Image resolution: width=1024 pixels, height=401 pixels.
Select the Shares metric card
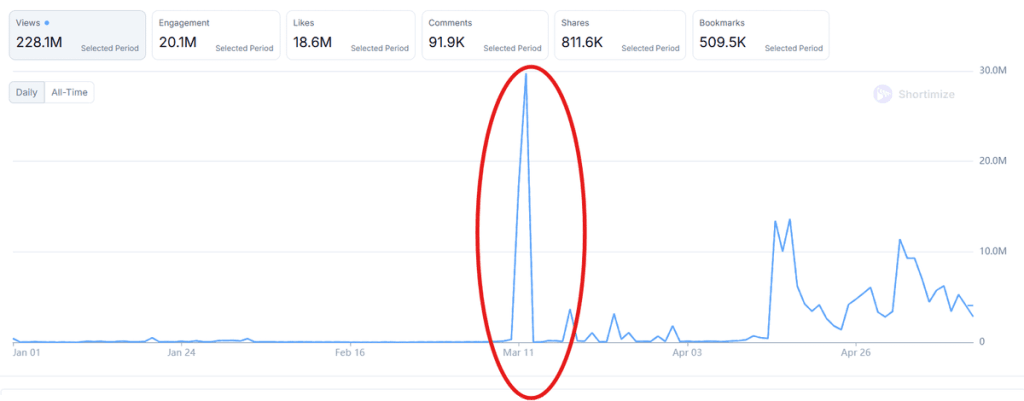click(x=619, y=34)
